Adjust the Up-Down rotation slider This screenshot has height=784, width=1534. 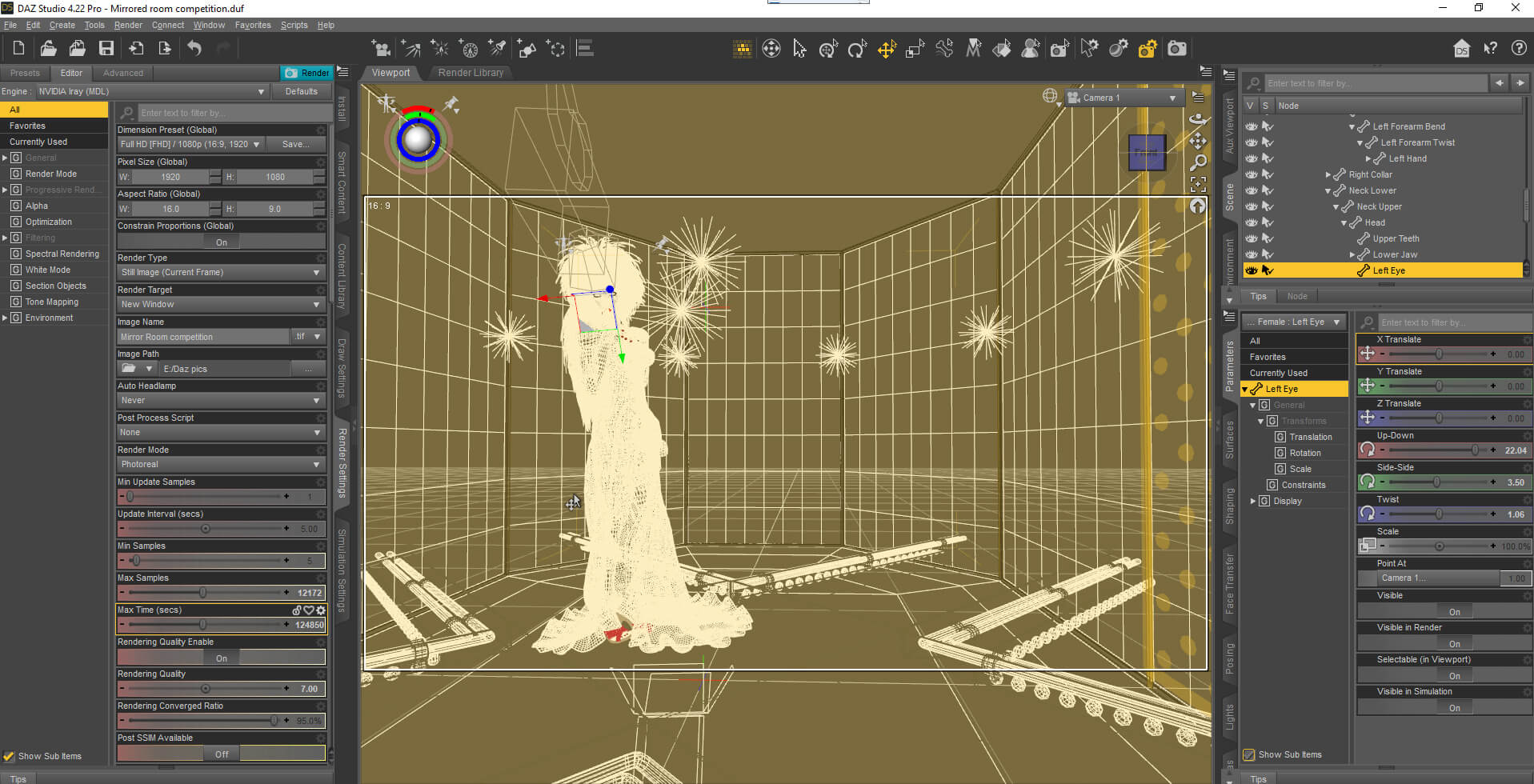click(x=1474, y=450)
